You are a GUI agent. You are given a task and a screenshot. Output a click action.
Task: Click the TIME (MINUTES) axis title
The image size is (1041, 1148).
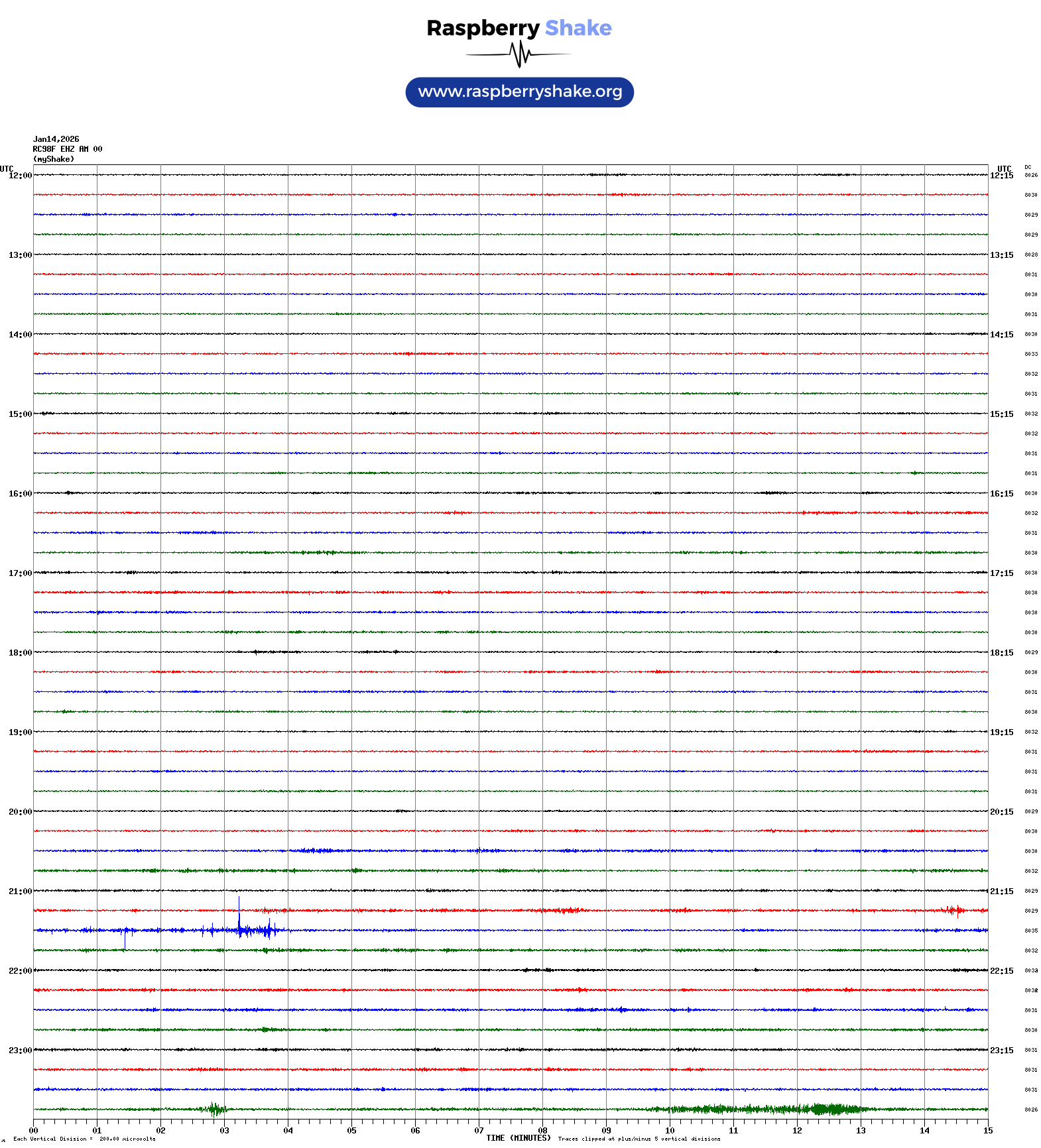(x=518, y=1138)
